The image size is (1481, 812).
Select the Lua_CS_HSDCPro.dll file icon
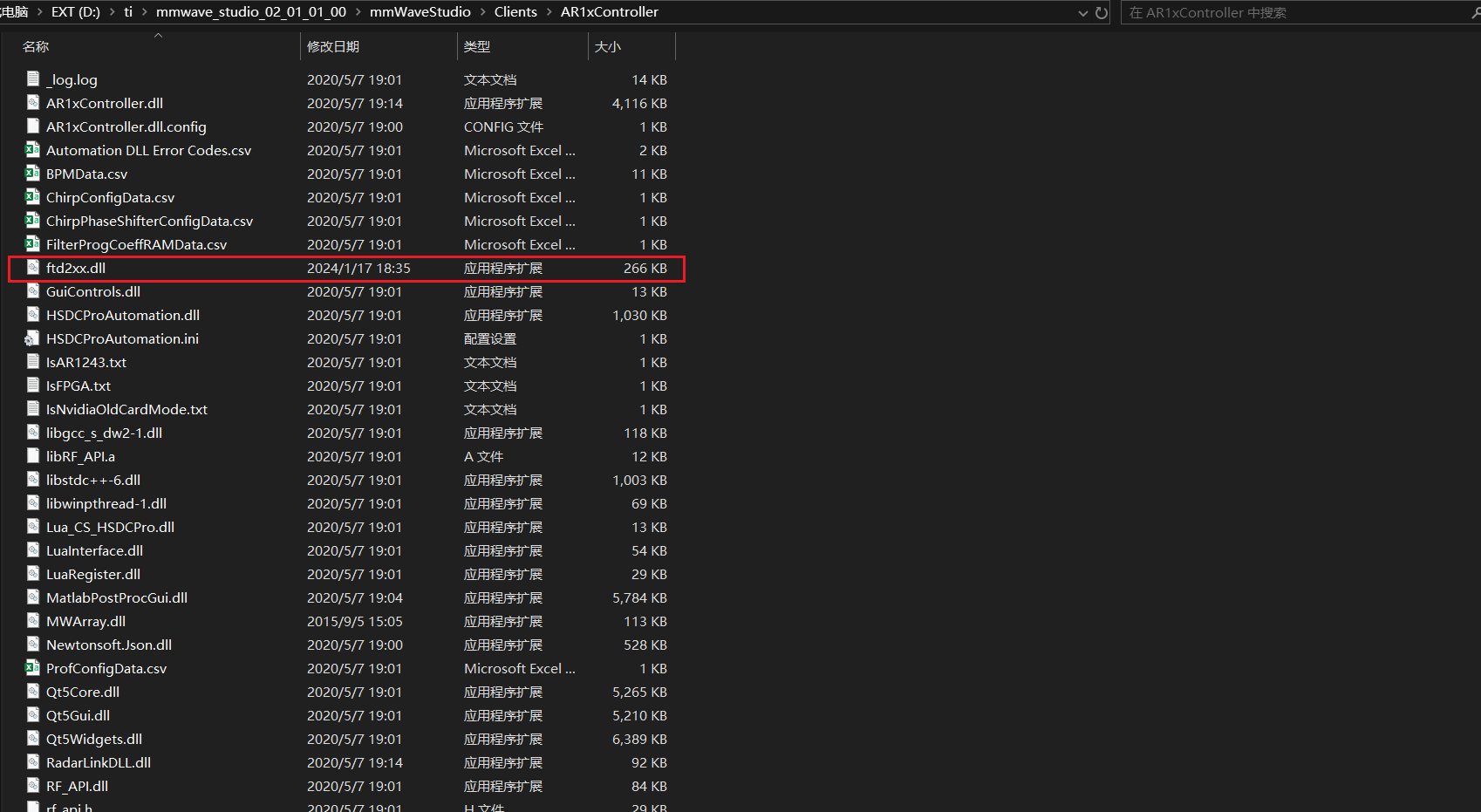click(33, 527)
